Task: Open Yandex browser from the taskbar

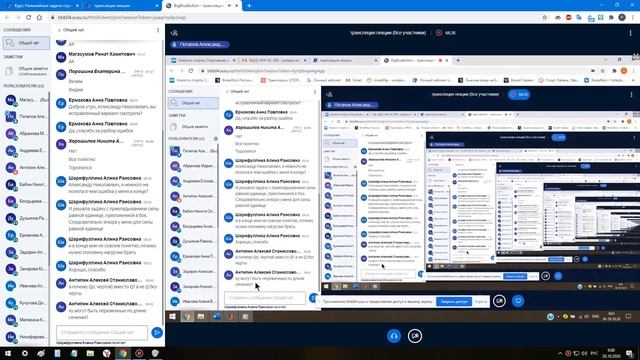Action: [x=107, y=353]
